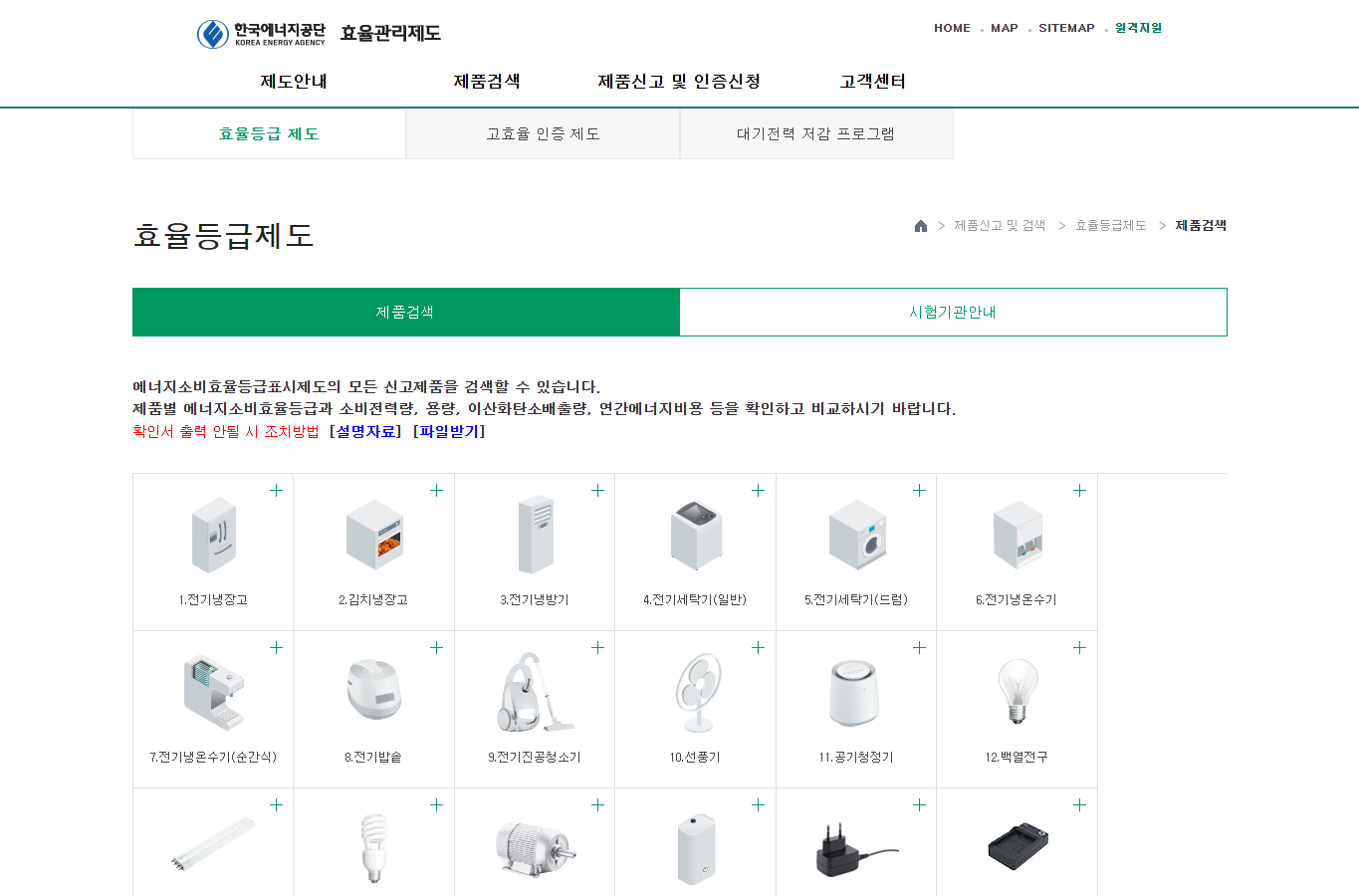Click red text 확인서 출력 안될 시 조치방법
The image size is (1359, 896).
(226, 431)
